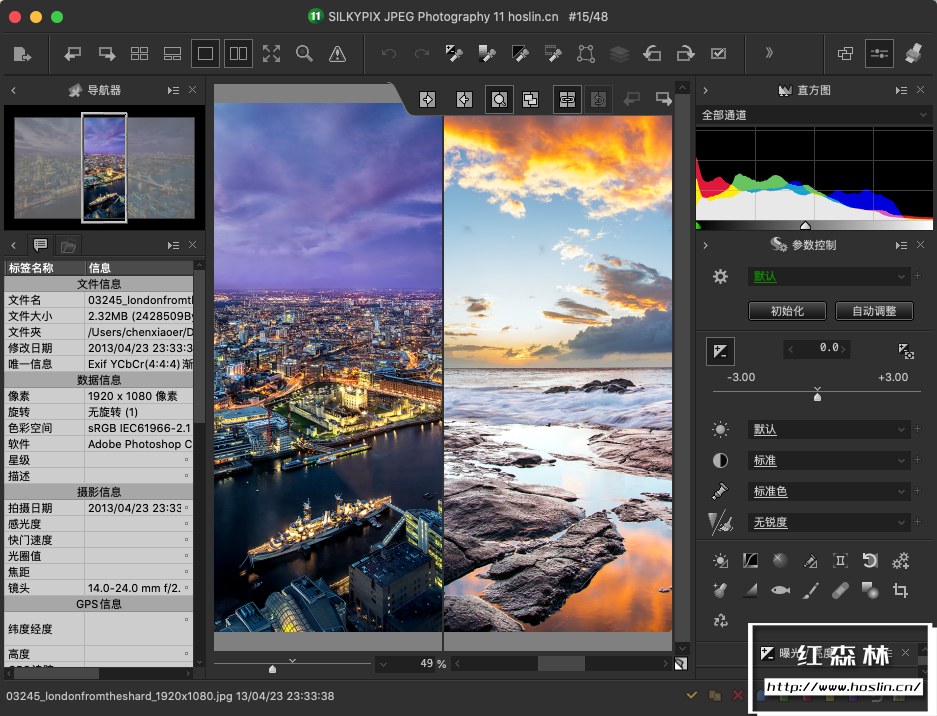The image size is (937, 716).
Task: Click the fullscreen expand arrows icon
Action: tap(271, 54)
